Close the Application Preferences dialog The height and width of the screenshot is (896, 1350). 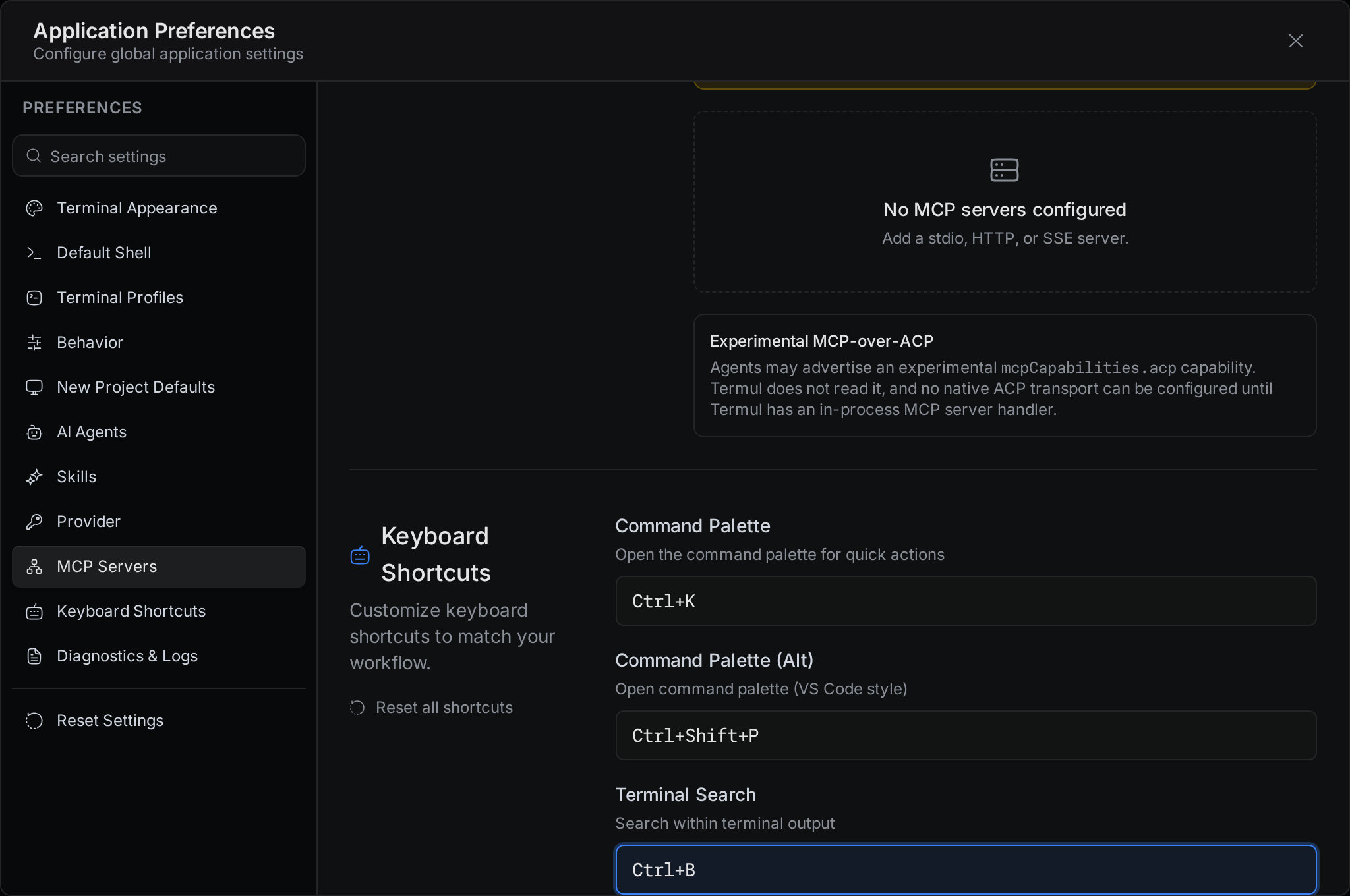1296,41
